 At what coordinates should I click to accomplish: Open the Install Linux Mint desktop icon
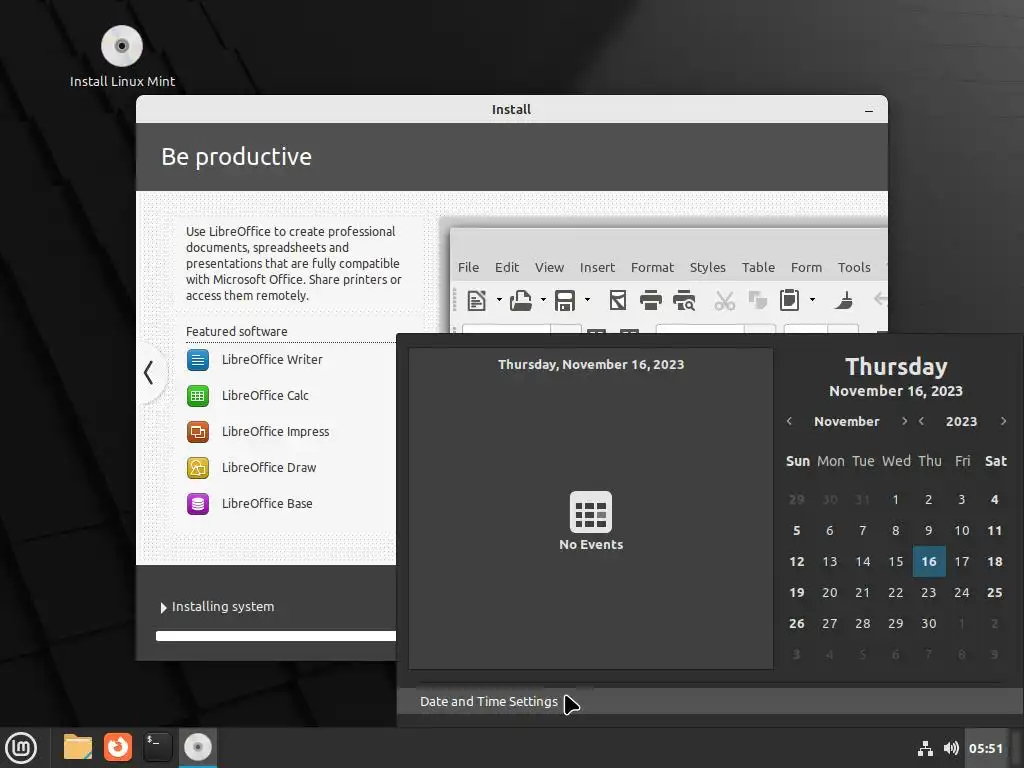122,57
